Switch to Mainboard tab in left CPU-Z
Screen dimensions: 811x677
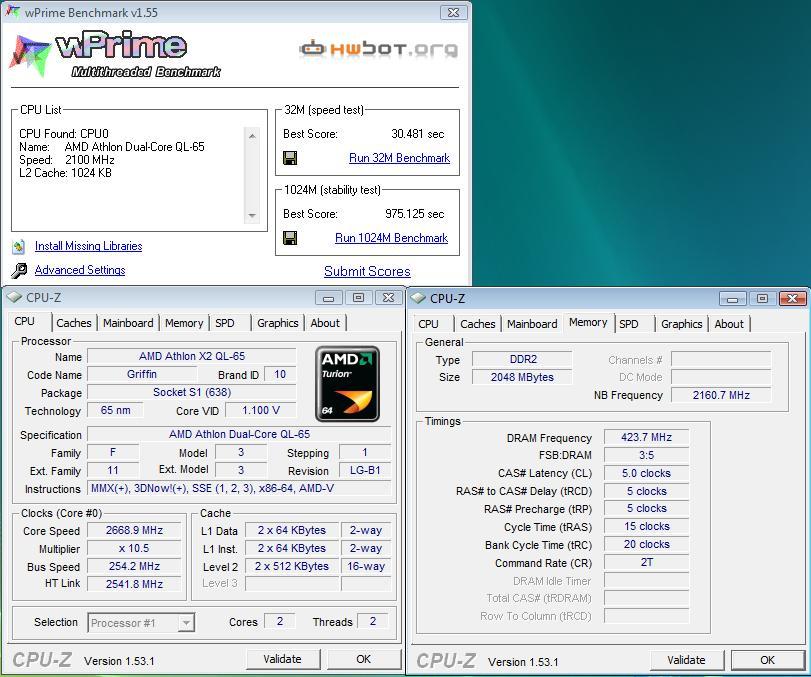pos(128,323)
